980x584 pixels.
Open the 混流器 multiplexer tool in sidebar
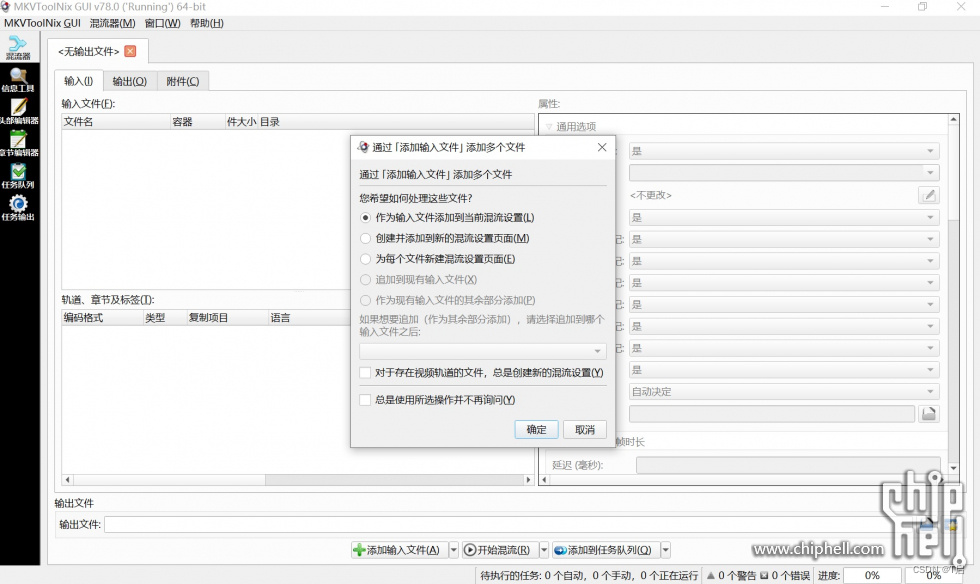18,48
